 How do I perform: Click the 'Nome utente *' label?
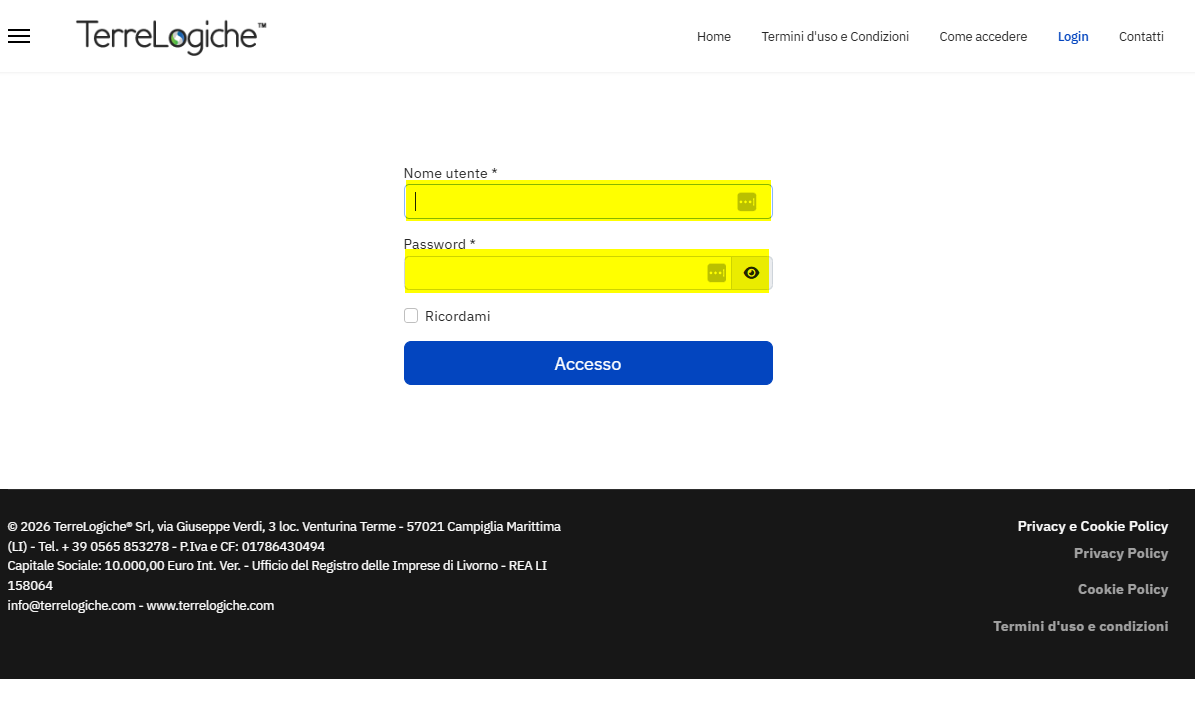(x=450, y=173)
